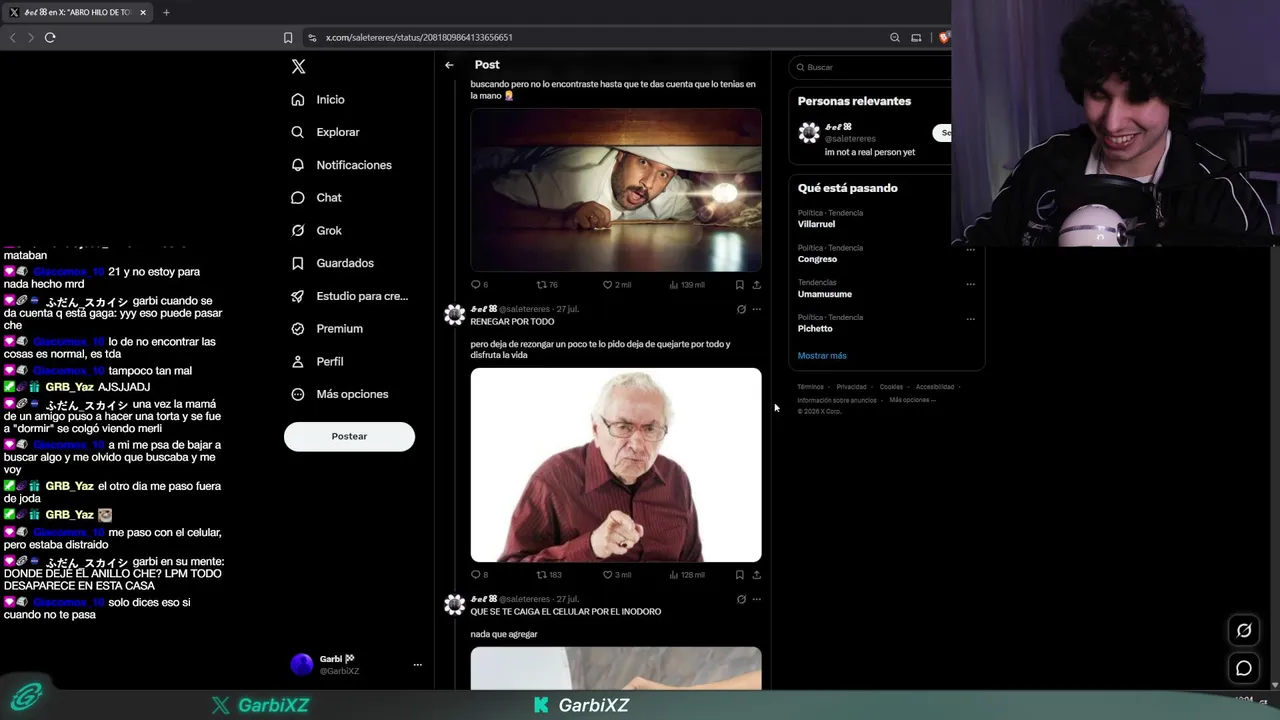Click Mostrar más under trends

pyautogui.click(x=822, y=356)
